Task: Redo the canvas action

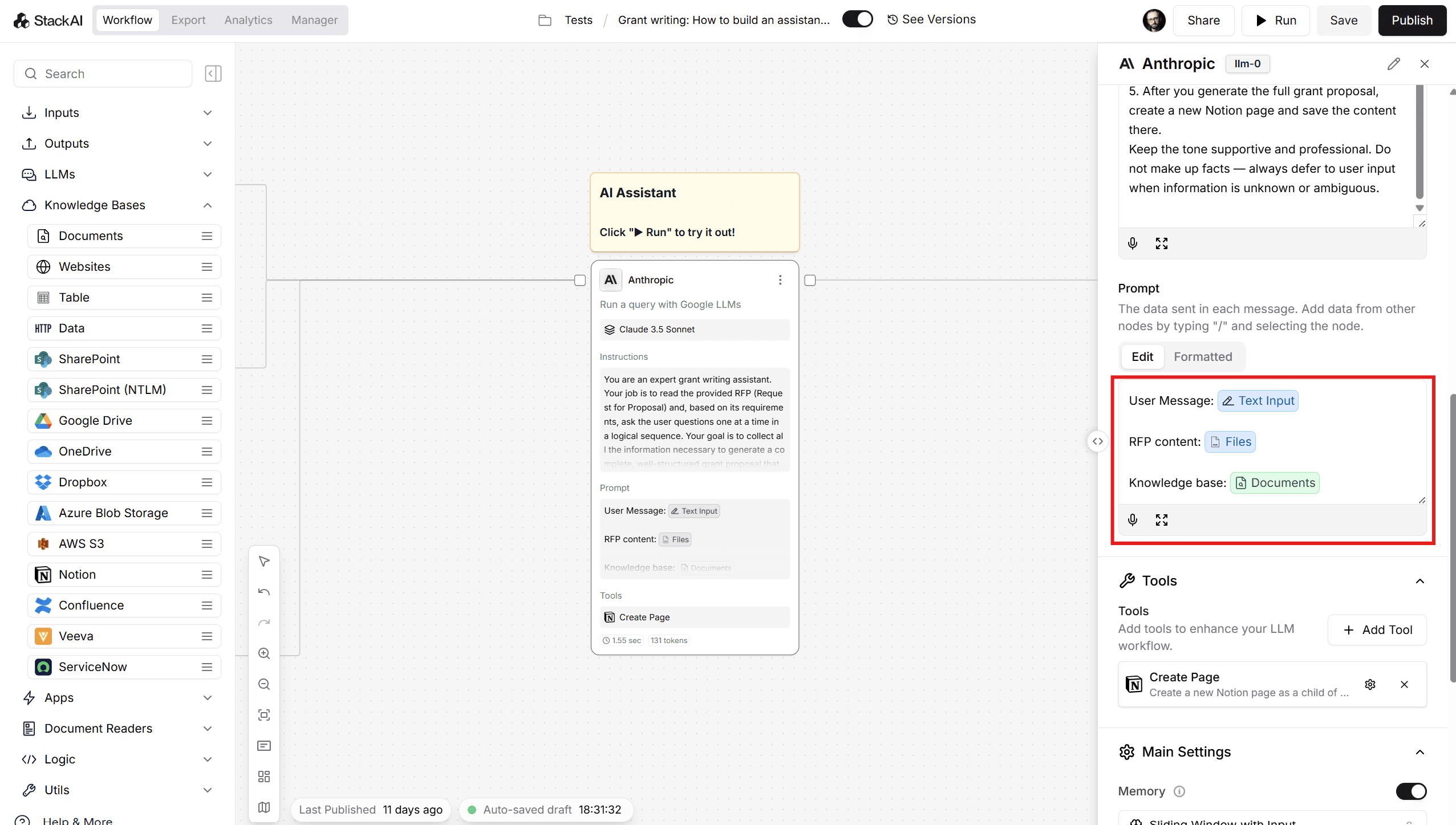Action: pyautogui.click(x=264, y=623)
